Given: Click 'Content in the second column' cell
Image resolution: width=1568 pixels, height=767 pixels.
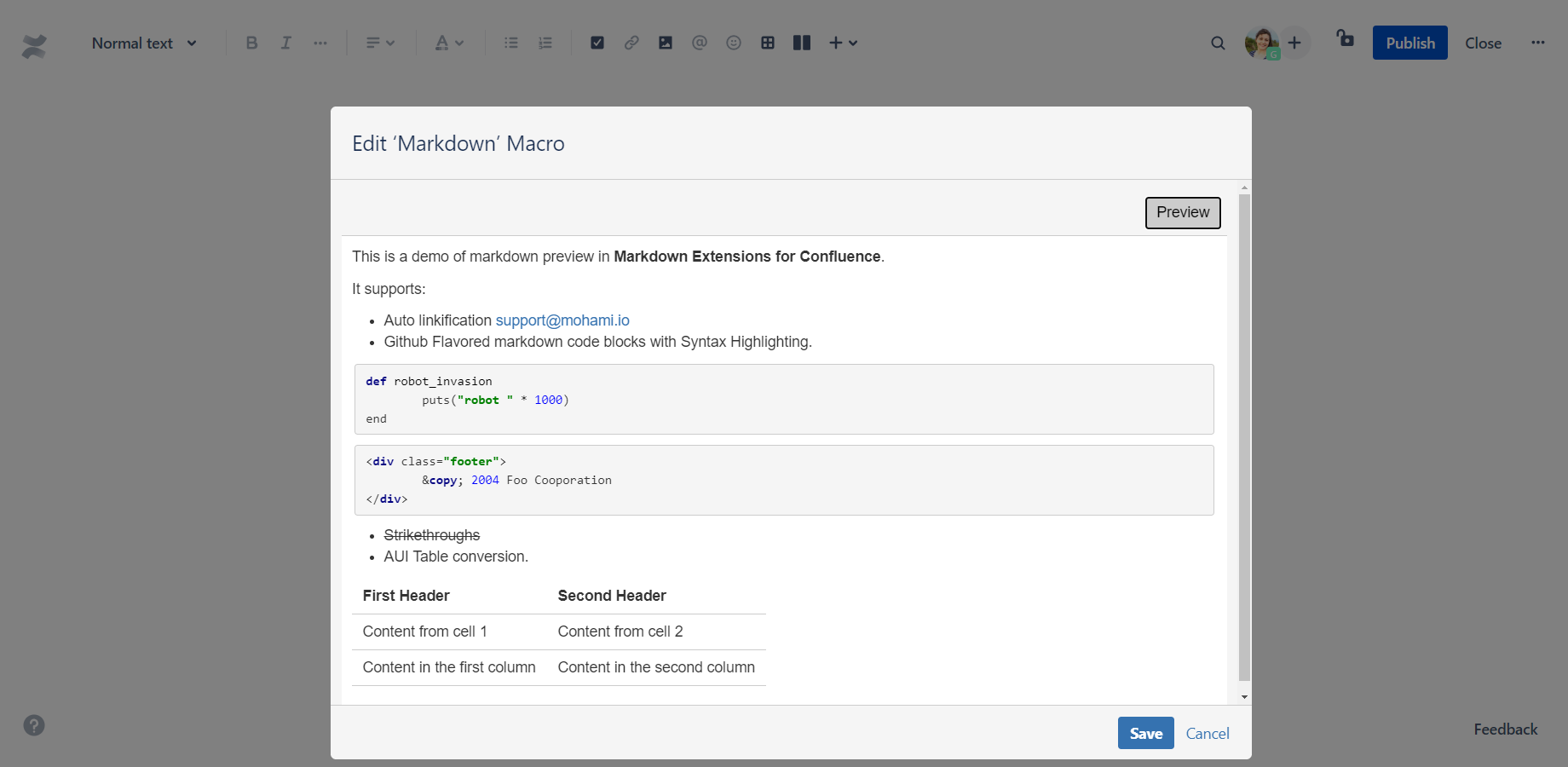Looking at the screenshot, I should point(657,668).
